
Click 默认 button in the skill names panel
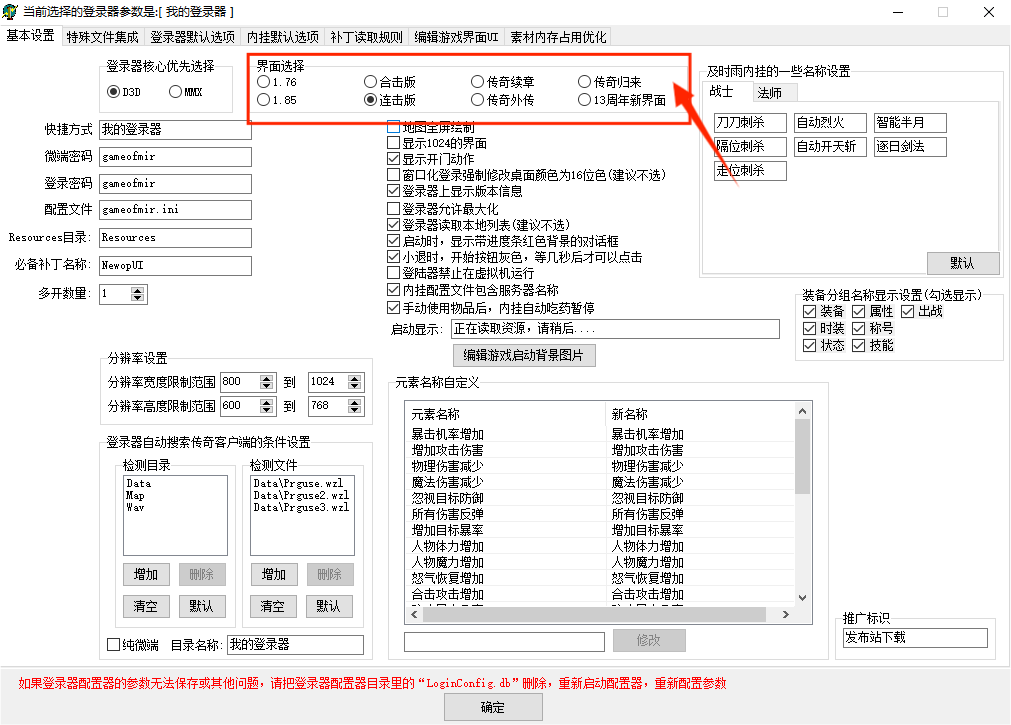[962, 263]
